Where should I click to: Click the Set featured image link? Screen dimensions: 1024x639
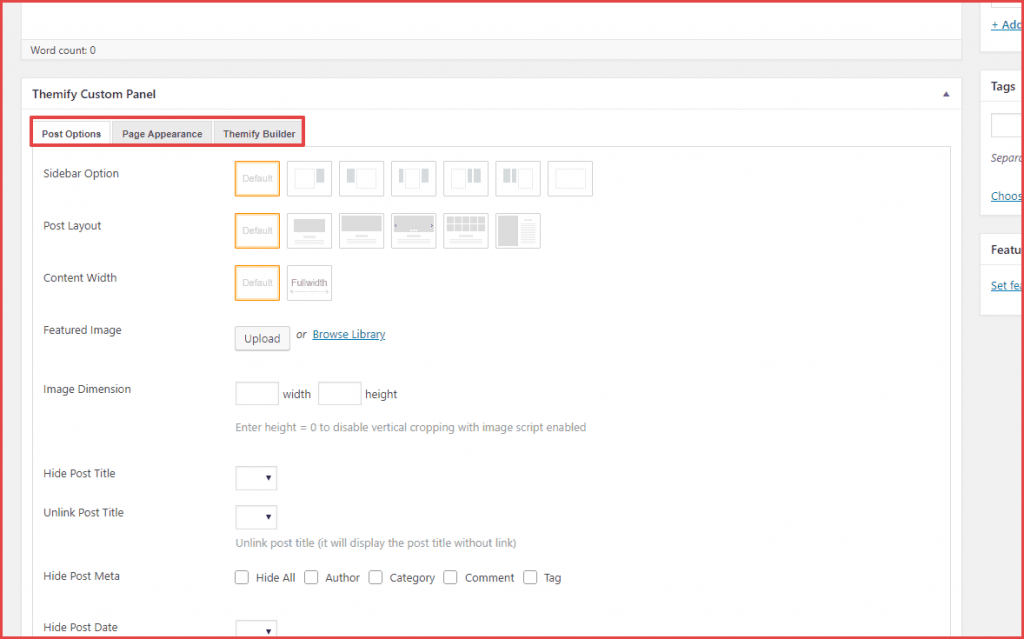(x=1006, y=286)
